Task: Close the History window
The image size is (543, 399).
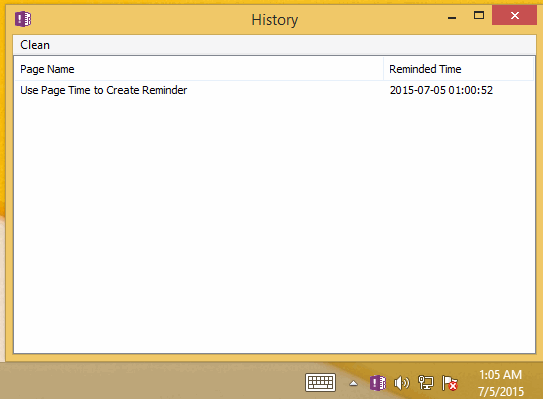Action: click(514, 15)
